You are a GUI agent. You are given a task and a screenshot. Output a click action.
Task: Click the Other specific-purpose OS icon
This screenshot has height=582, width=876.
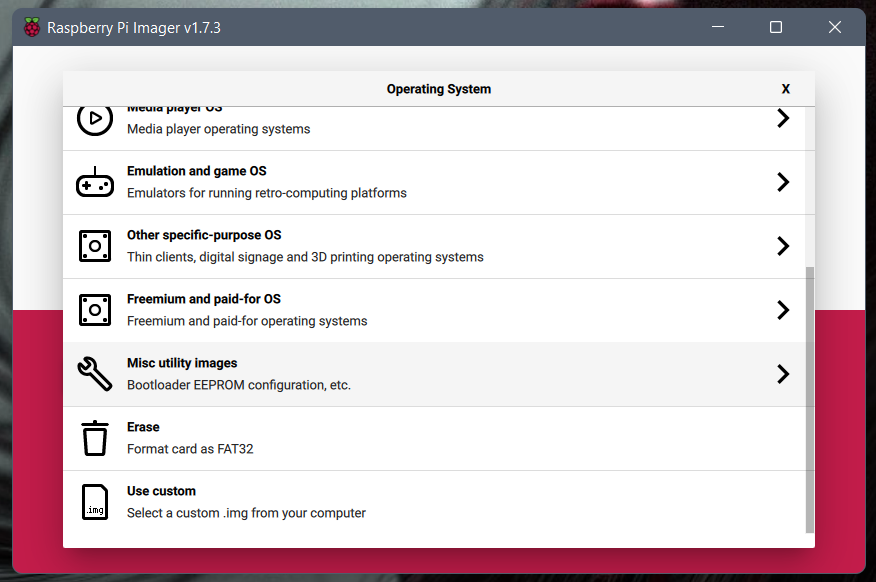[95, 246]
